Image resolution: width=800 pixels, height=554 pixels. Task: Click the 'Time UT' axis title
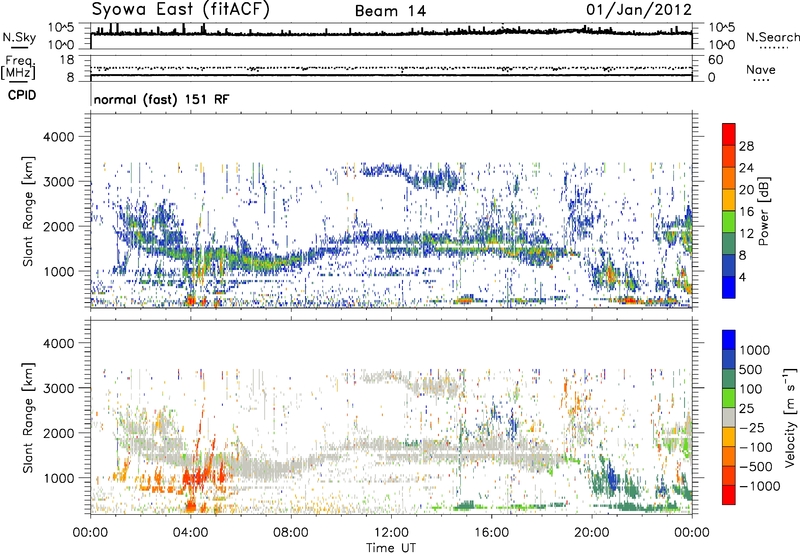click(391, 548)
